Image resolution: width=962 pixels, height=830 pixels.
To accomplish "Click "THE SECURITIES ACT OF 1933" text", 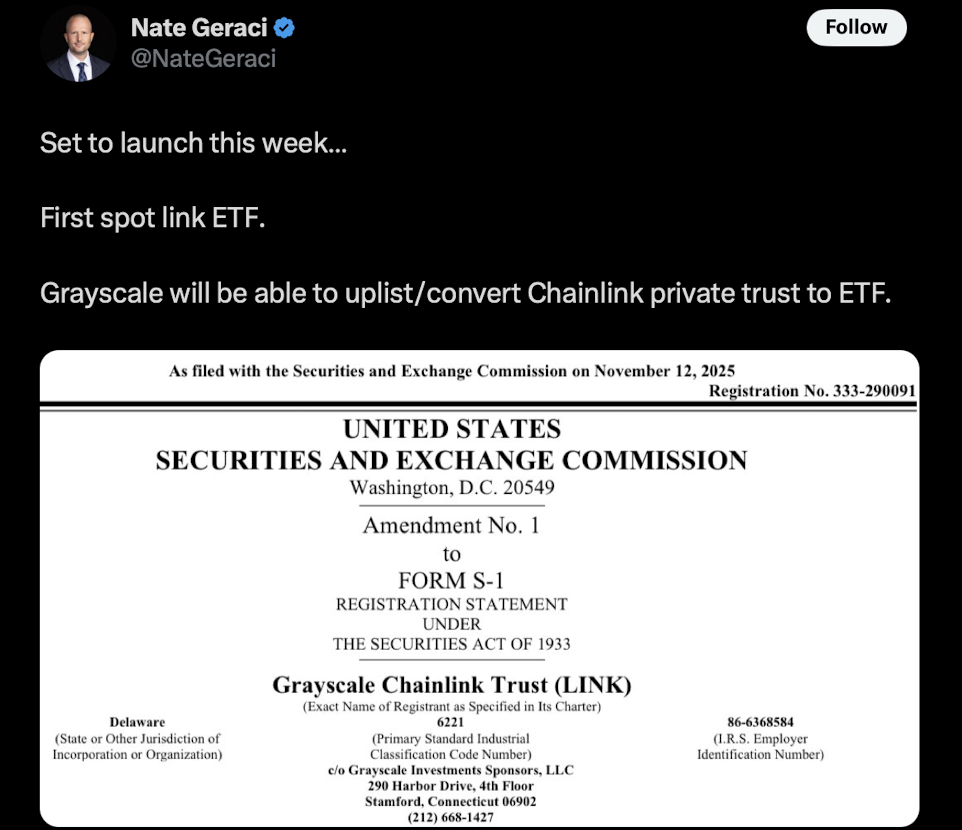I will coord(452,644).
